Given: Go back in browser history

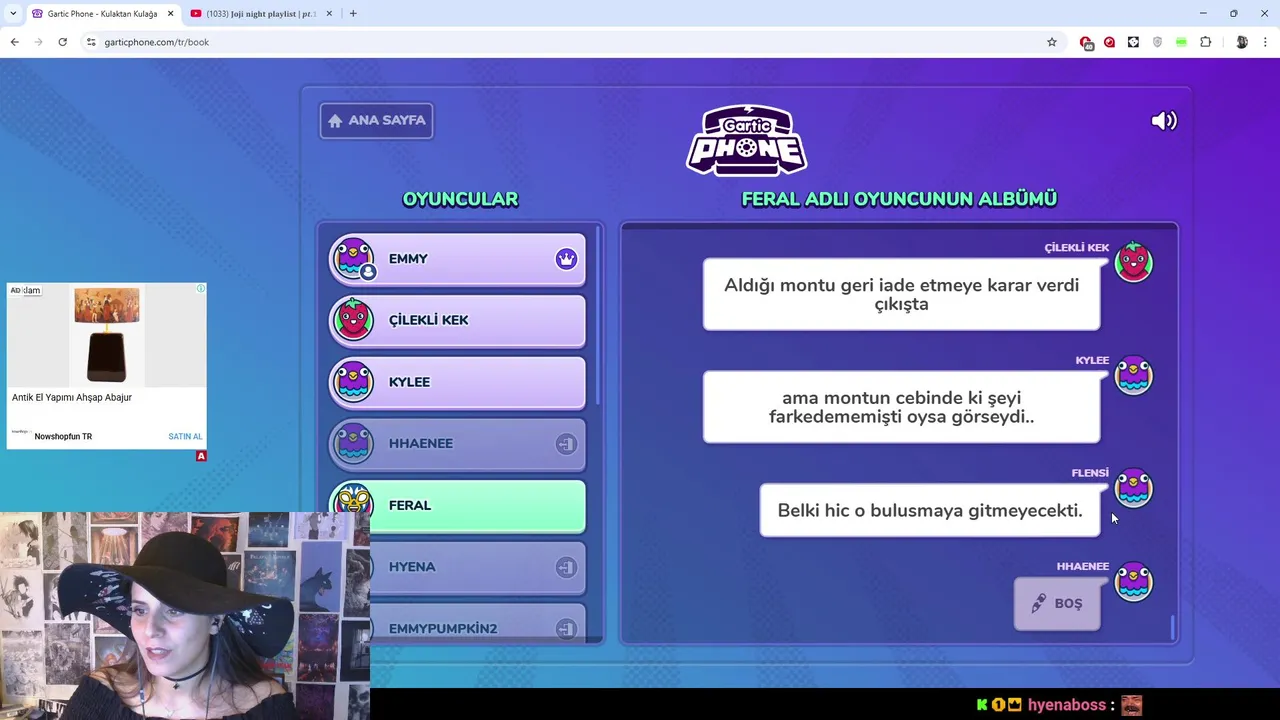Looking at the screenshot, I should 14,42.
